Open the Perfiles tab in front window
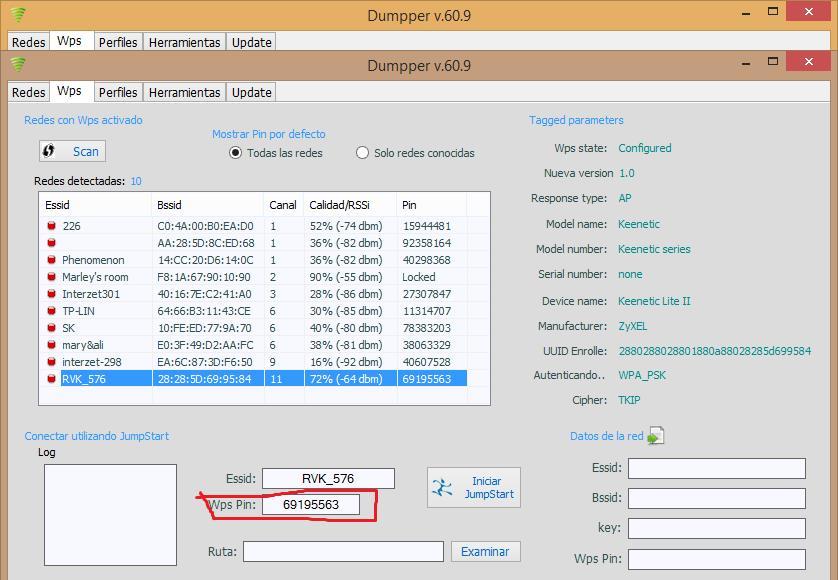 [118, 92]
